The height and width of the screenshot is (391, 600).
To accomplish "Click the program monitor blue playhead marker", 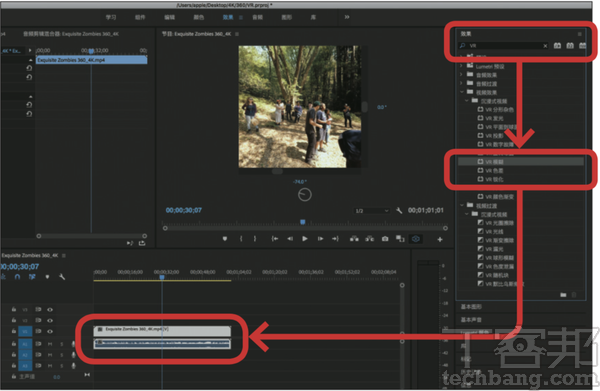I will 303,222.
